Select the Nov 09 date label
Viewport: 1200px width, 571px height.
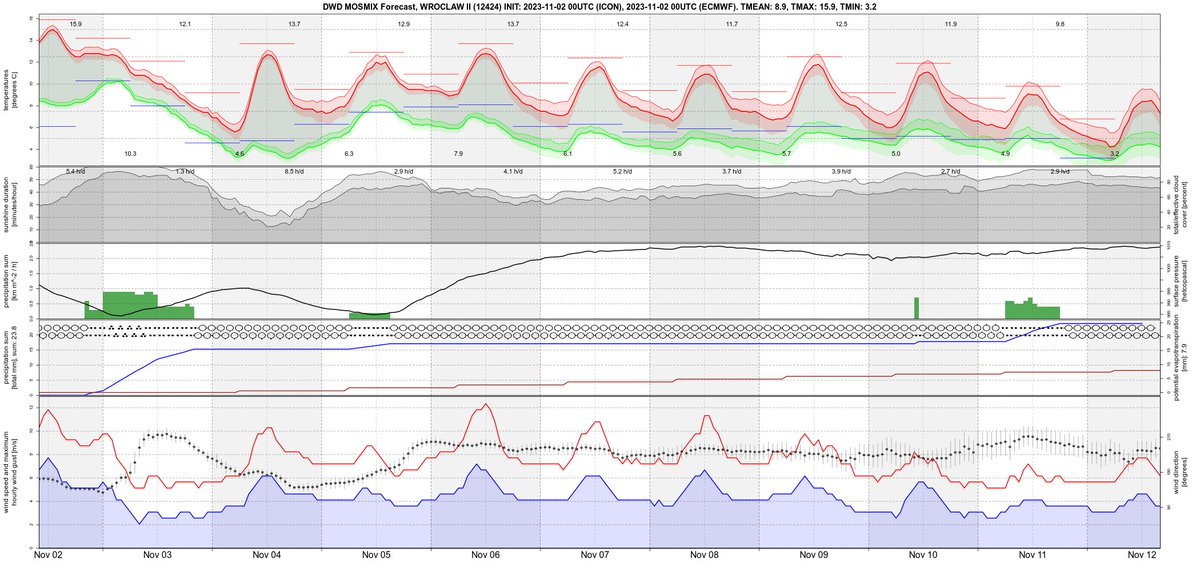(814, 554)
